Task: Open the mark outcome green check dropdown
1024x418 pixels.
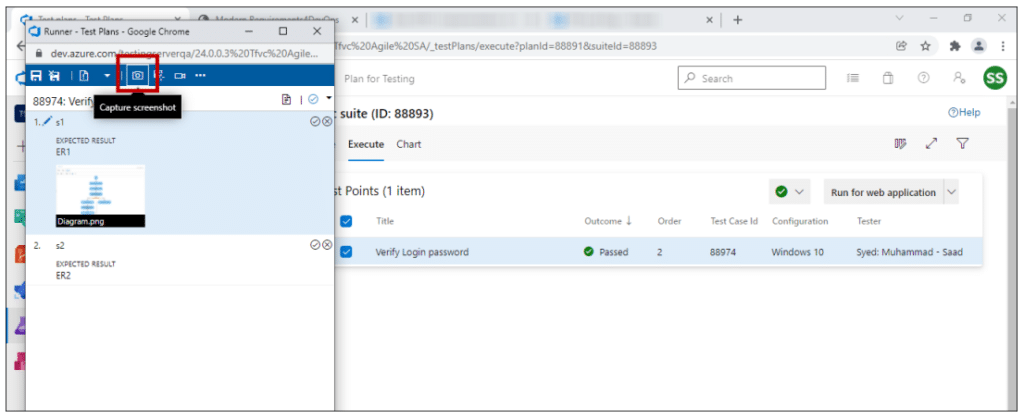Action: point(790,192)
